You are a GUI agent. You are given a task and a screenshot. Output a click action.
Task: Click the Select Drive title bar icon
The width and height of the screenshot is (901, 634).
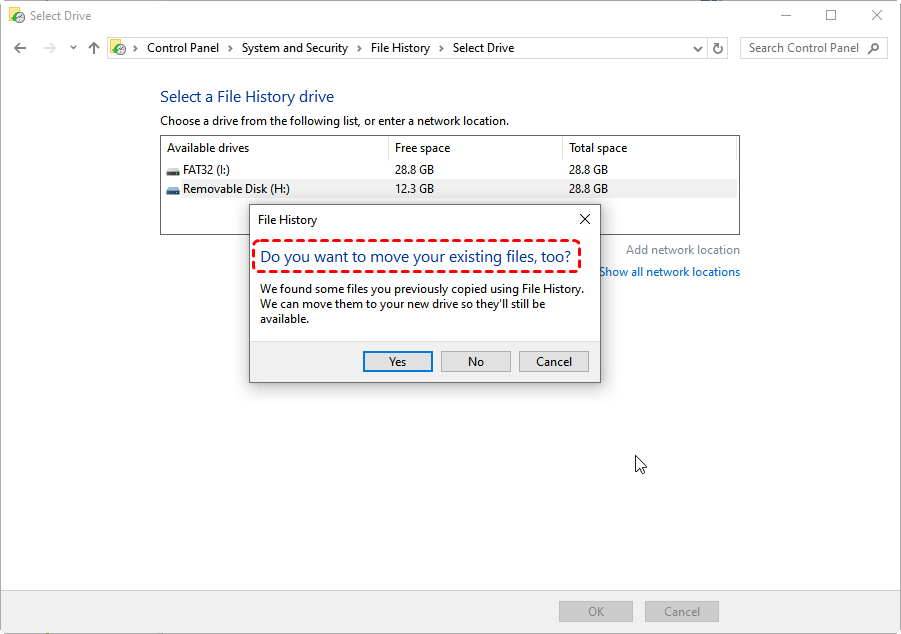pyautogui.click(x=17, y=16)
